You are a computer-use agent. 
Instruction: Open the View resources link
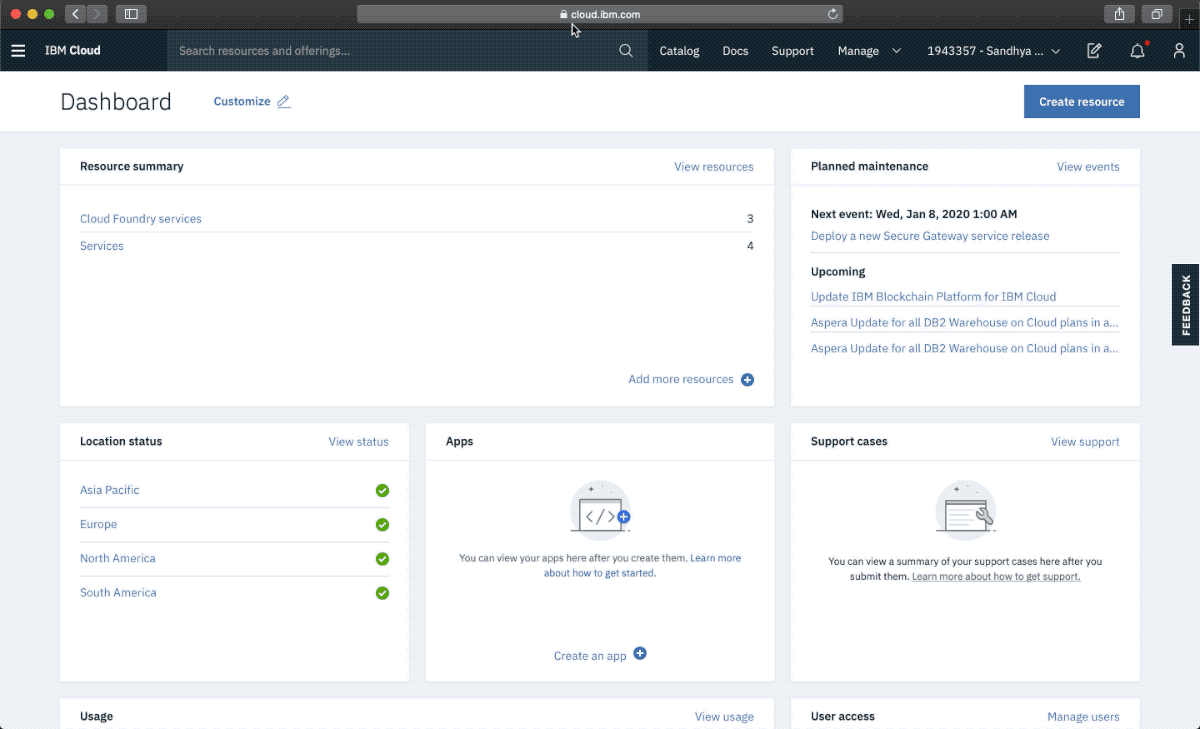tap(714, 167)
